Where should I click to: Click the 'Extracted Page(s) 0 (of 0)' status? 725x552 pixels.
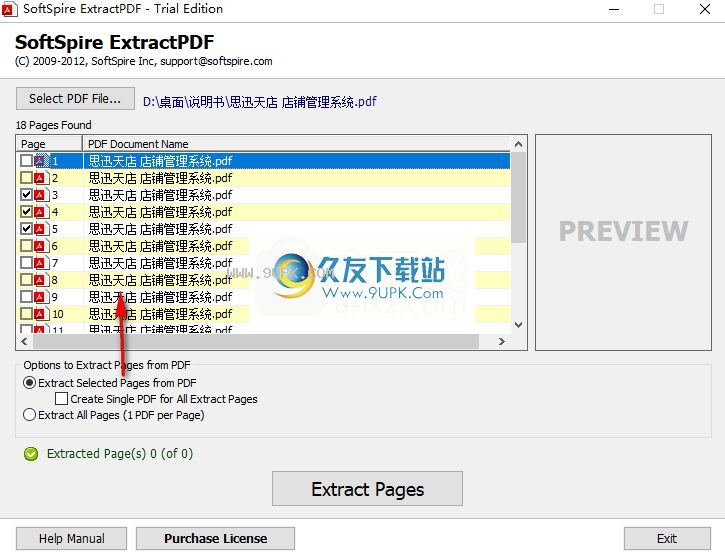click(120, 454)
